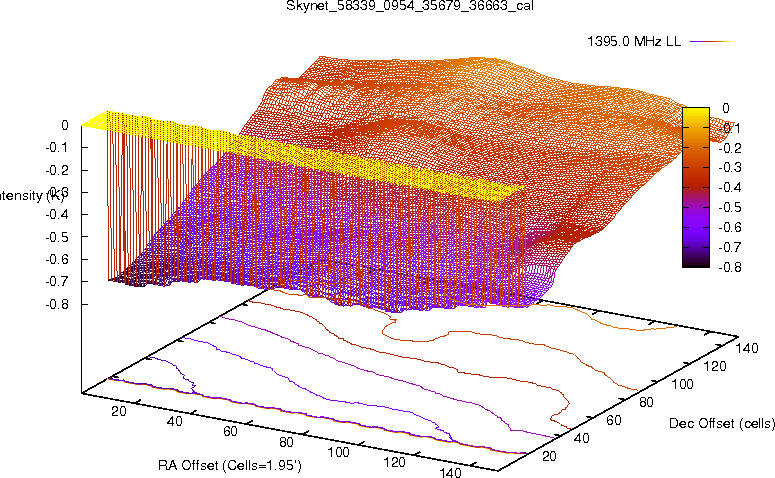
Task: Choose the 140 tick on the Dec Offset axis
Action: coord(747,348)
